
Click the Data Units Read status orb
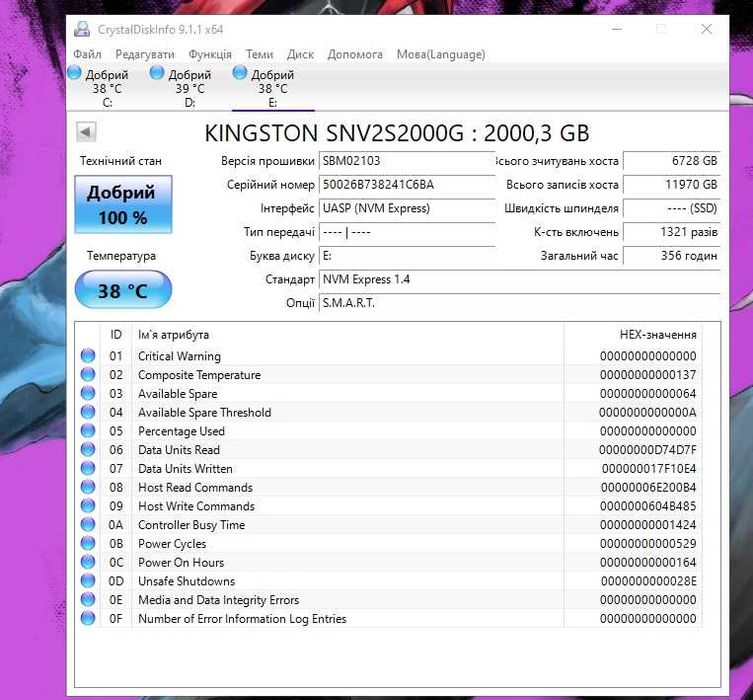click(88, 449)
